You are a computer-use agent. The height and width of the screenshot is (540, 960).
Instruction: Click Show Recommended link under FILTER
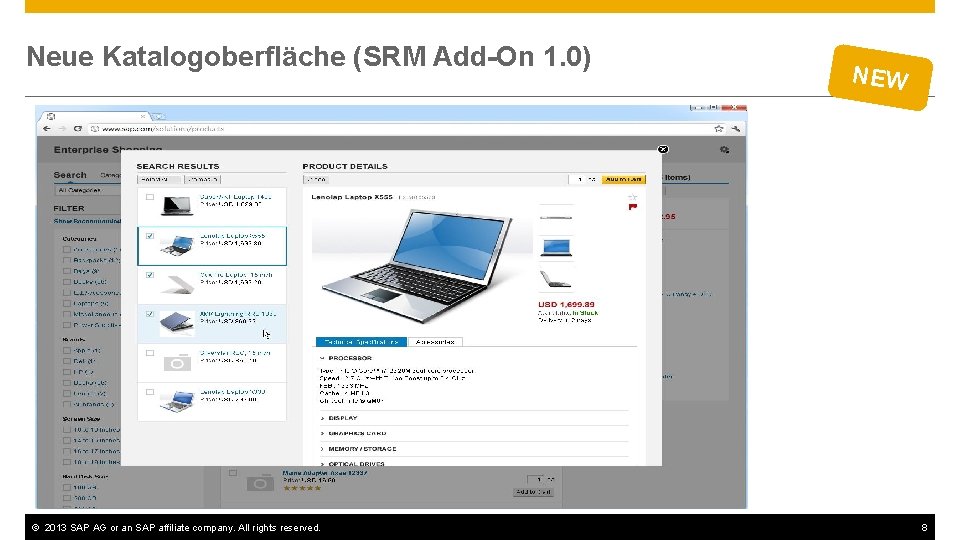pyautogui.click(x=87, y=221)
